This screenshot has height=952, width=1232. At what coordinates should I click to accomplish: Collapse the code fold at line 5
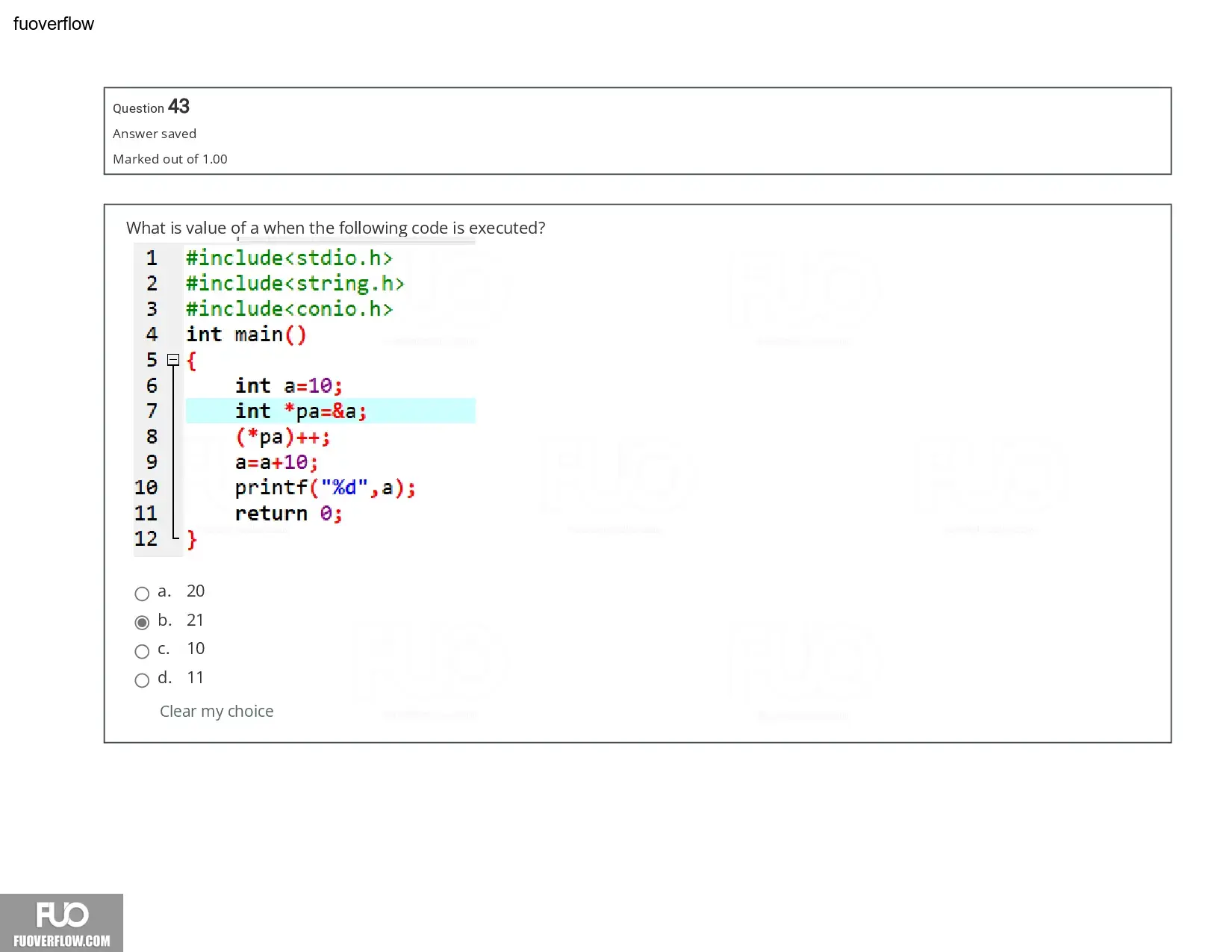pos(173,360)
